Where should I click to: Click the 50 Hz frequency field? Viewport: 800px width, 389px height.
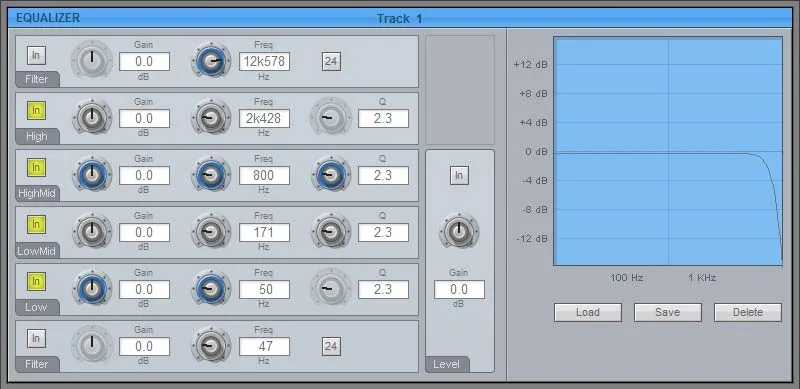[x=264, y=289]
